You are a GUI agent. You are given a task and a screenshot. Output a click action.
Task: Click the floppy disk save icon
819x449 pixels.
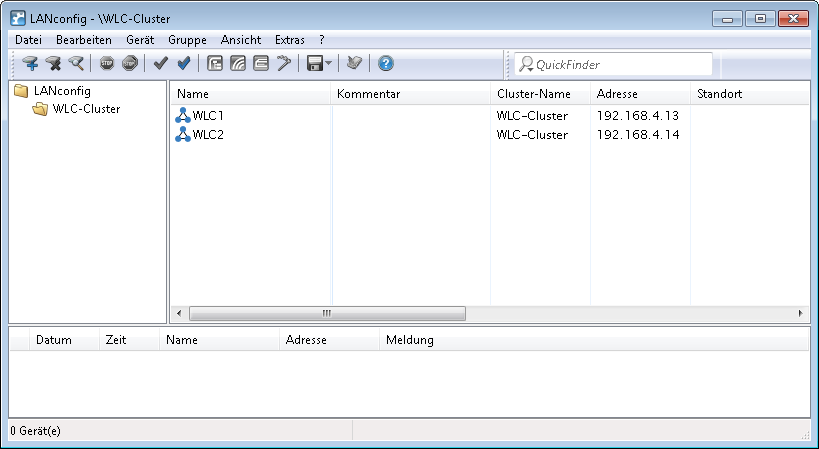(314, 64)
